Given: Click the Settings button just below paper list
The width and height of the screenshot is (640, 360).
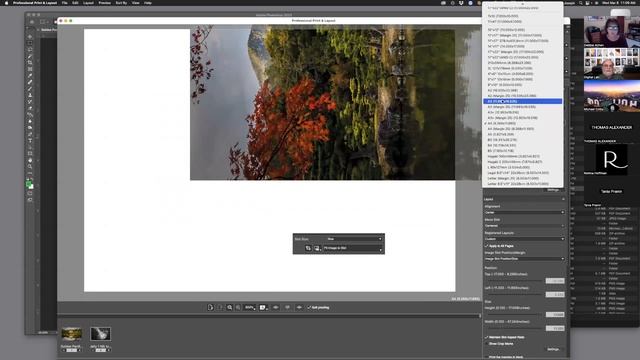Looking at the screenshot, I should pyautogui.click(x=553, y=190).
